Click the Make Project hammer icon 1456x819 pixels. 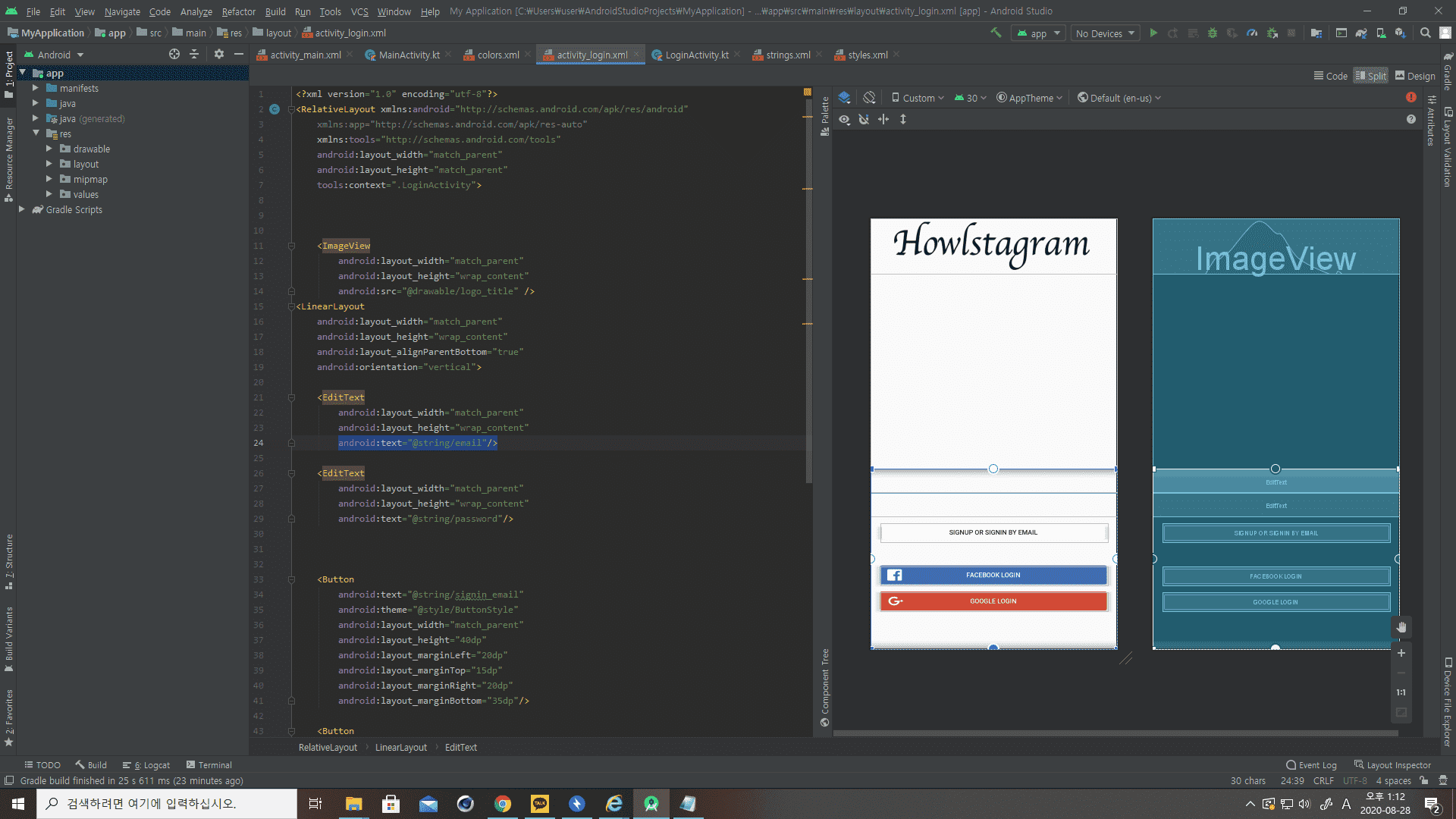click(x=996, y=33)
